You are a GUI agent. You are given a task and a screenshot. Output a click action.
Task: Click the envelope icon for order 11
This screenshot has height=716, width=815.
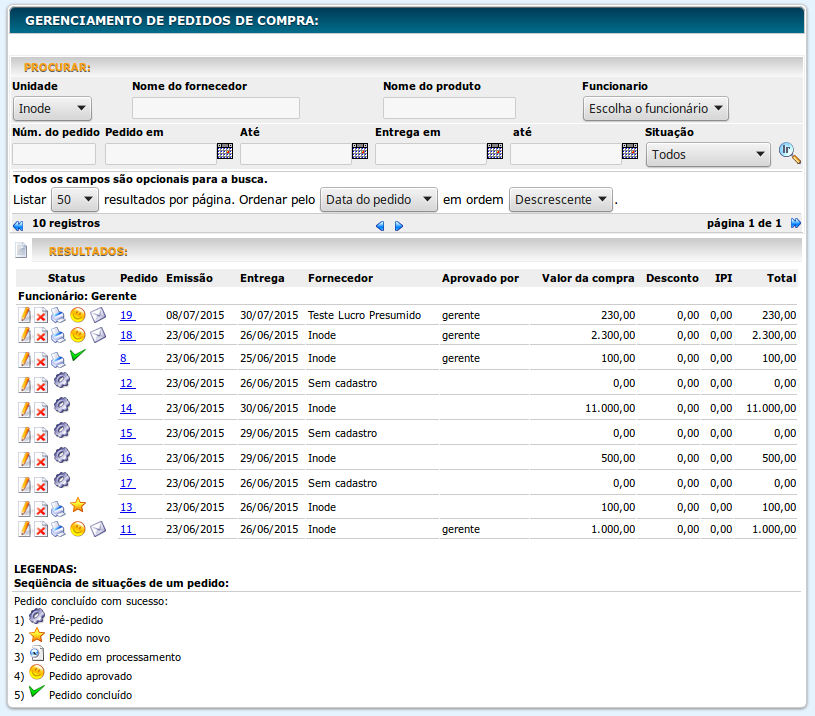[x=97, y=529]
